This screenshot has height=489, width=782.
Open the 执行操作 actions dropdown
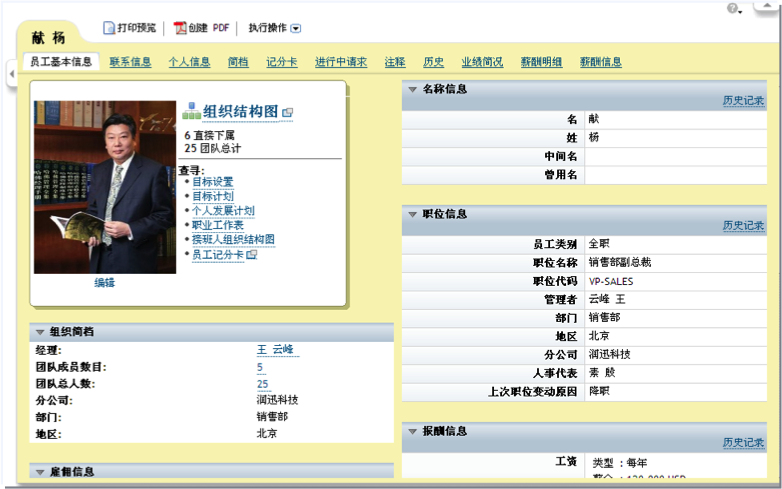295,29
